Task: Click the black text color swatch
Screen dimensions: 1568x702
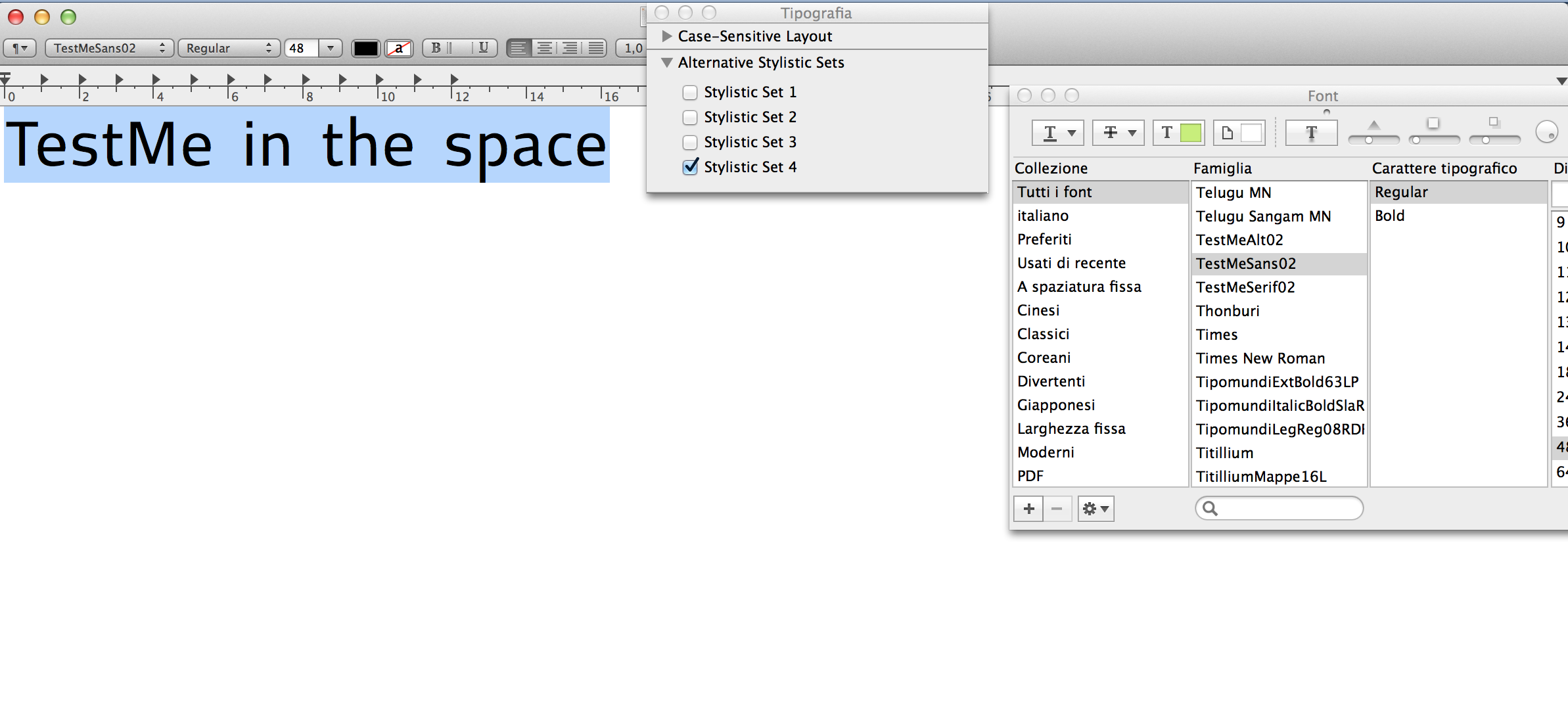Action: [x=365, y=48]
